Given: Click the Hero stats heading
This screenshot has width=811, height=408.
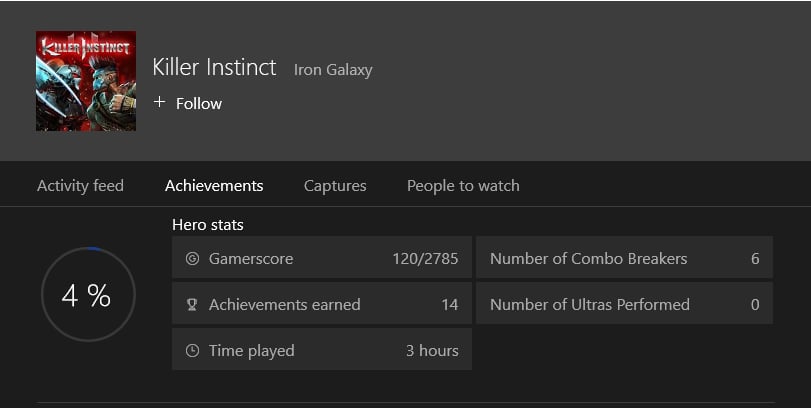Looking at the screenshot, I should (x=208, y=225).
